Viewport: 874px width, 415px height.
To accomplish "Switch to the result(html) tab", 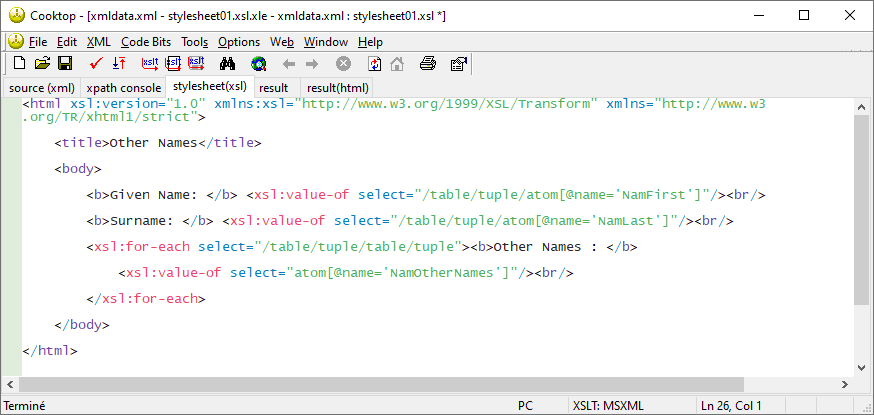I will [338, 88].
